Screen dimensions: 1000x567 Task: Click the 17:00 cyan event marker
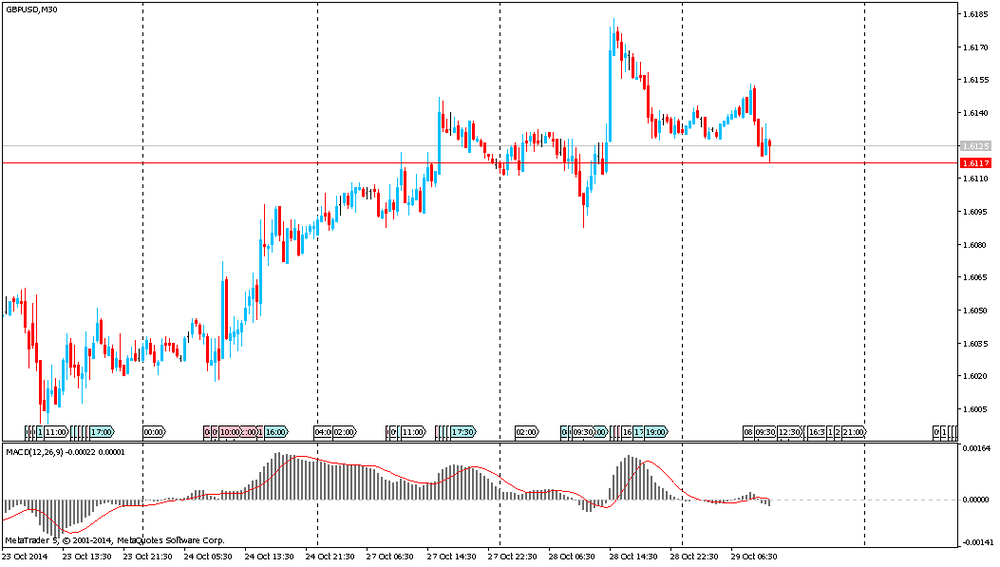click(x=101, y=432)
